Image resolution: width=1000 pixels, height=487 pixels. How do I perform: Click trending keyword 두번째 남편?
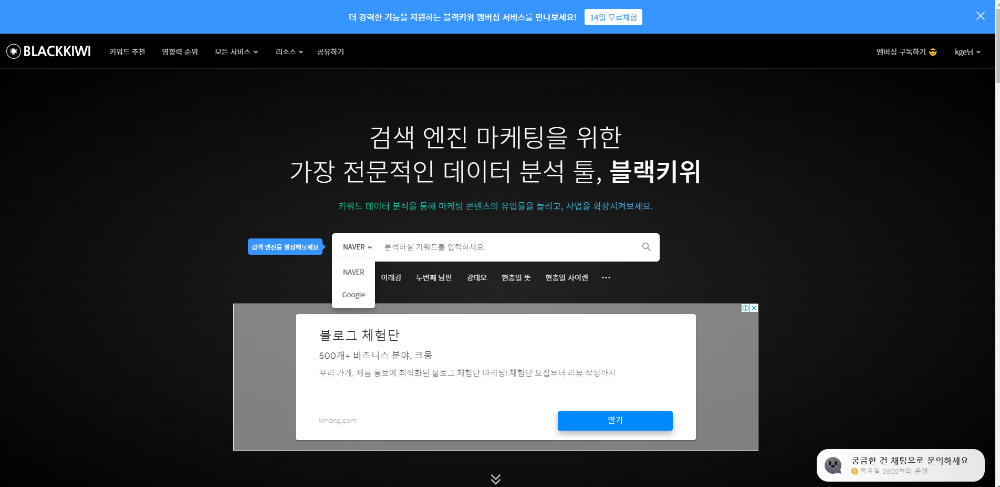pyautogui.click(x=434, y=278)
